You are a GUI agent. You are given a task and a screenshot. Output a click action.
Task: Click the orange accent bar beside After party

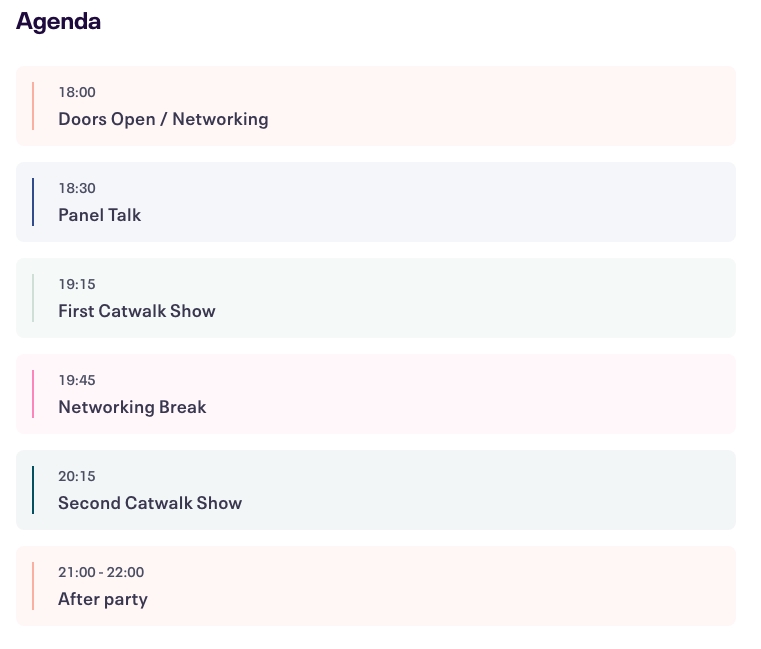click(33, 586)
